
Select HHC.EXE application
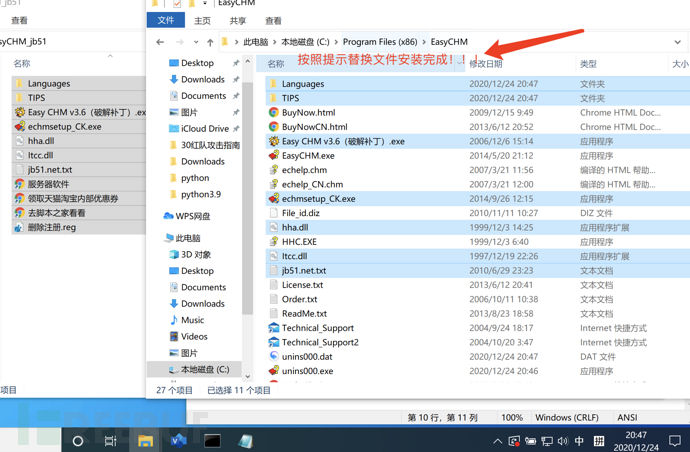tap(299, 242)
